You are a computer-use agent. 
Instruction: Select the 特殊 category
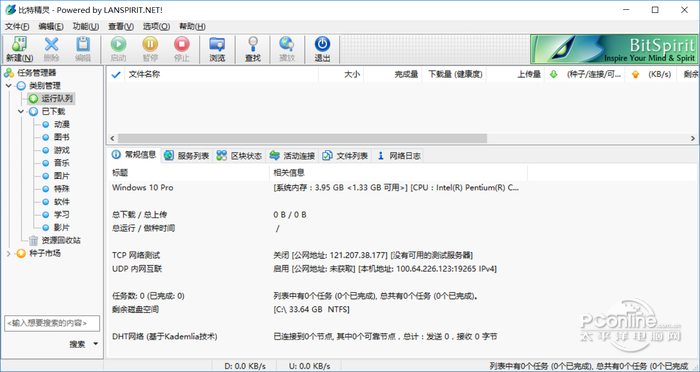click(62, 189)
